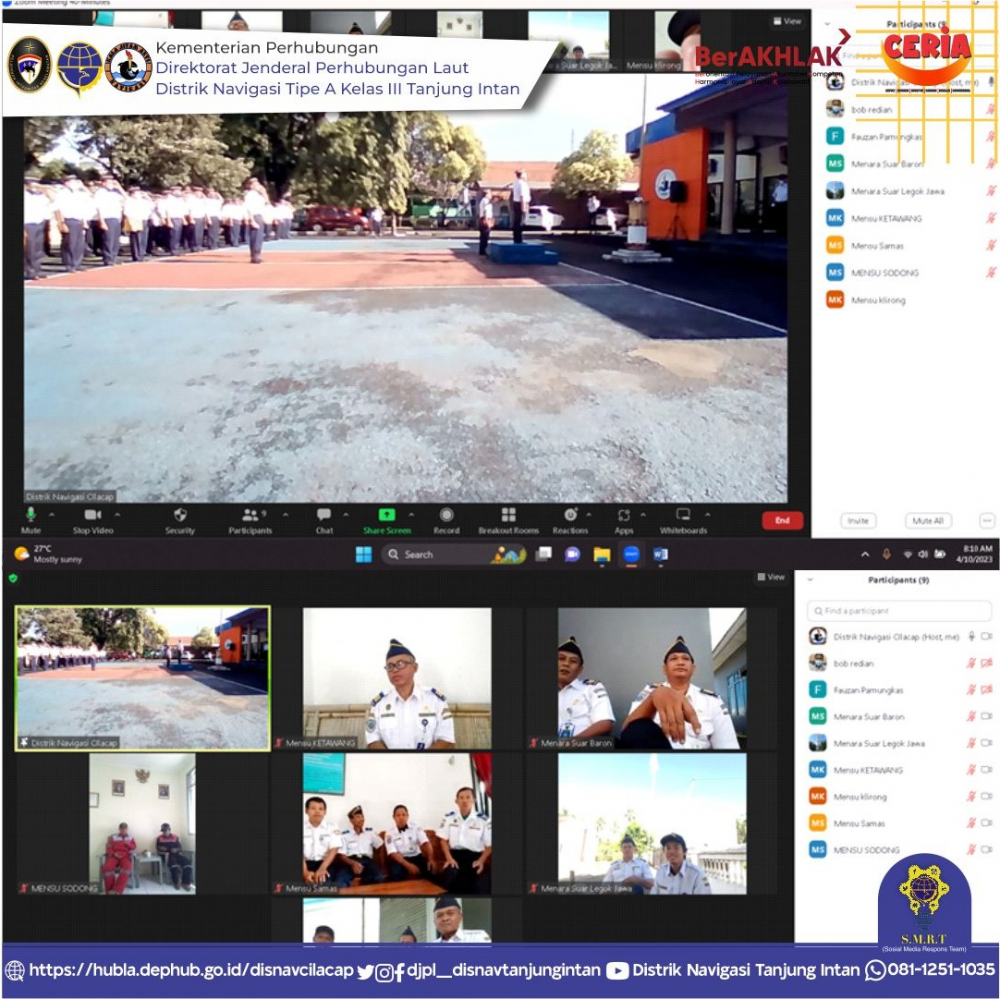The height and width of the screenshot is (999, 1000).
Task: Click the Find a participant search field
Action: [x=899, y=610]
